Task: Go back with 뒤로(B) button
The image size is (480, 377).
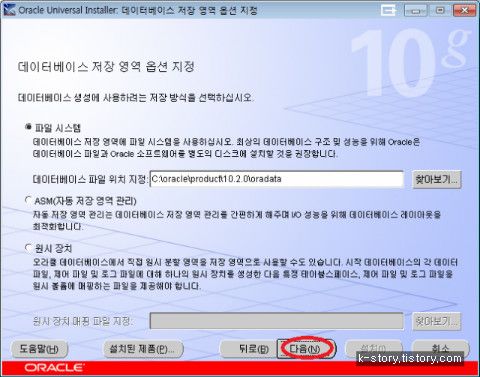Action: click(x=248, y=349)
